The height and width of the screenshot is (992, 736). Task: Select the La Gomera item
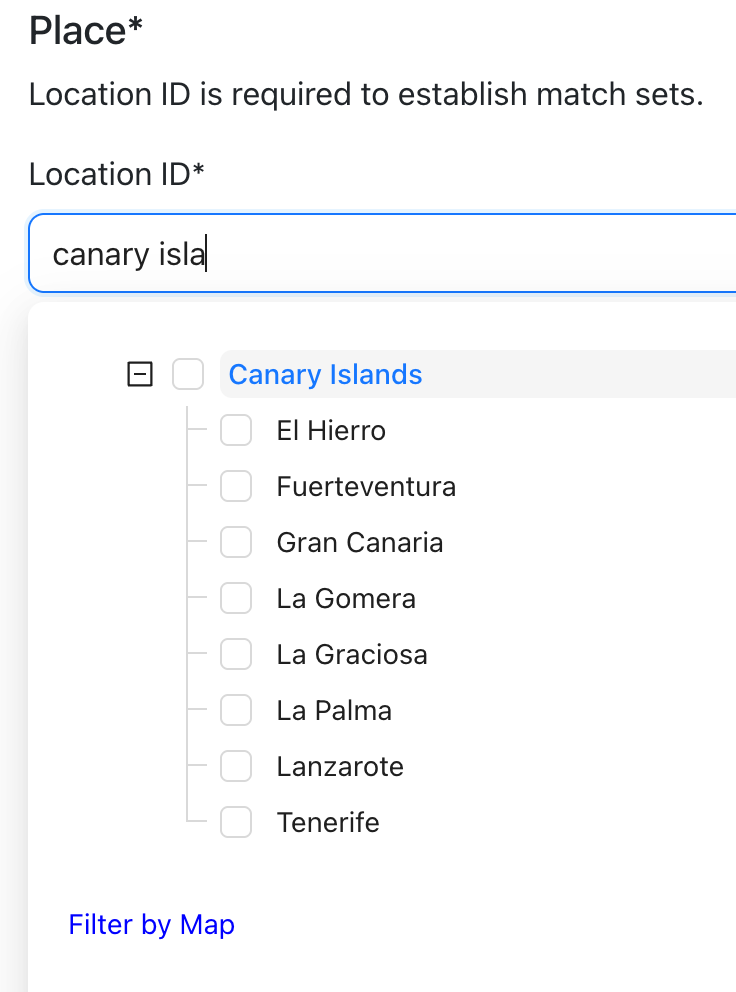click(x=346, y=599)
